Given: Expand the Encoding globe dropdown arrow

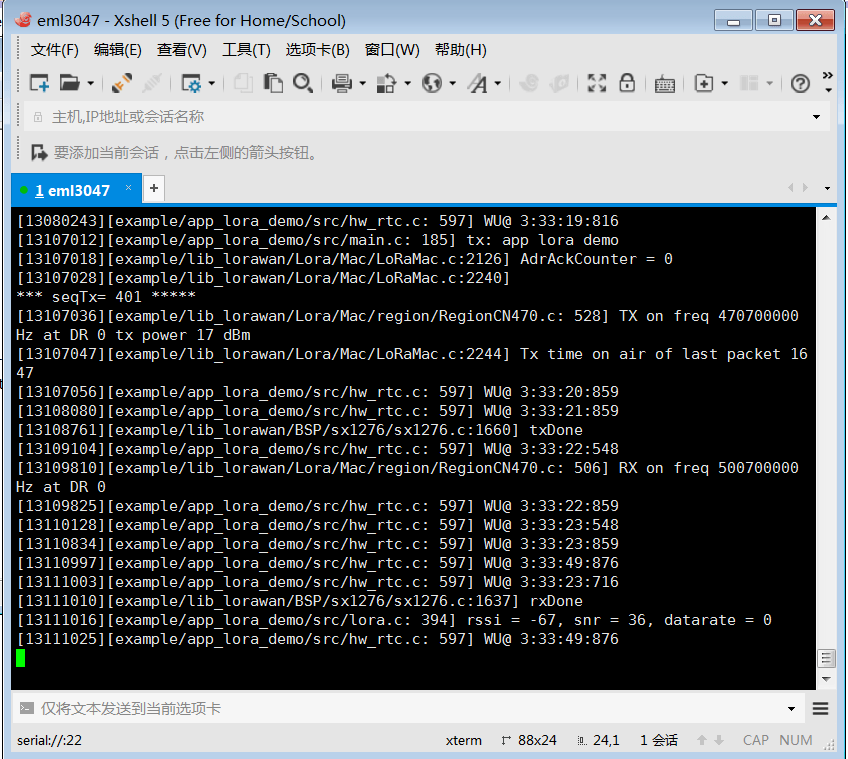Looking at the screenshot, I should pyautogui.click(x=452, y=83).
